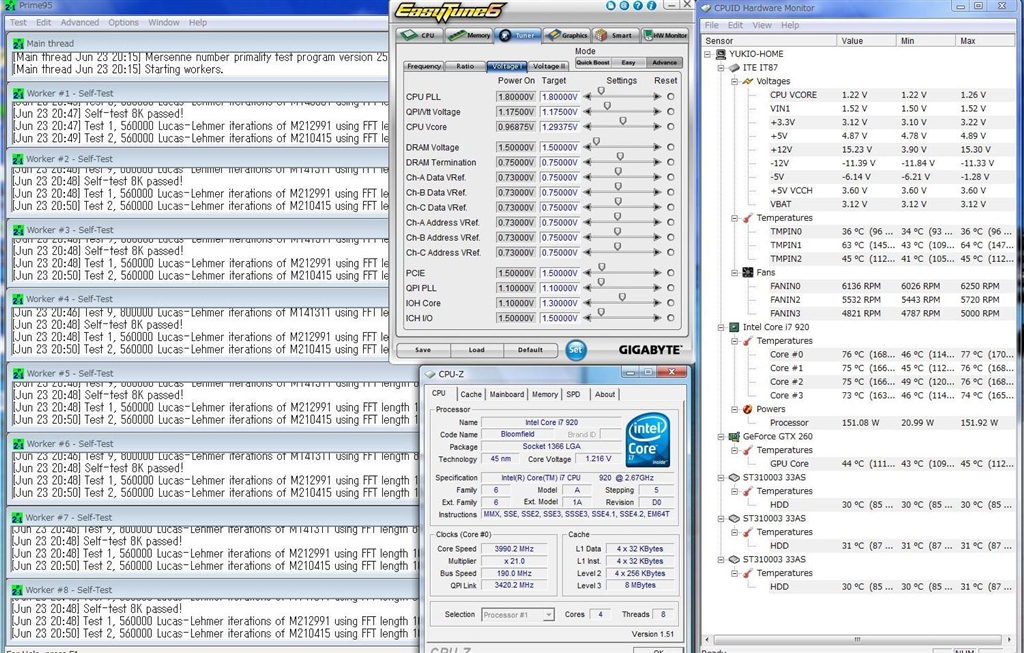The width and height of the screenshot is (1024, 653).
Task: Open the Smart section in EasyTune6
Action: pos(615,35)
